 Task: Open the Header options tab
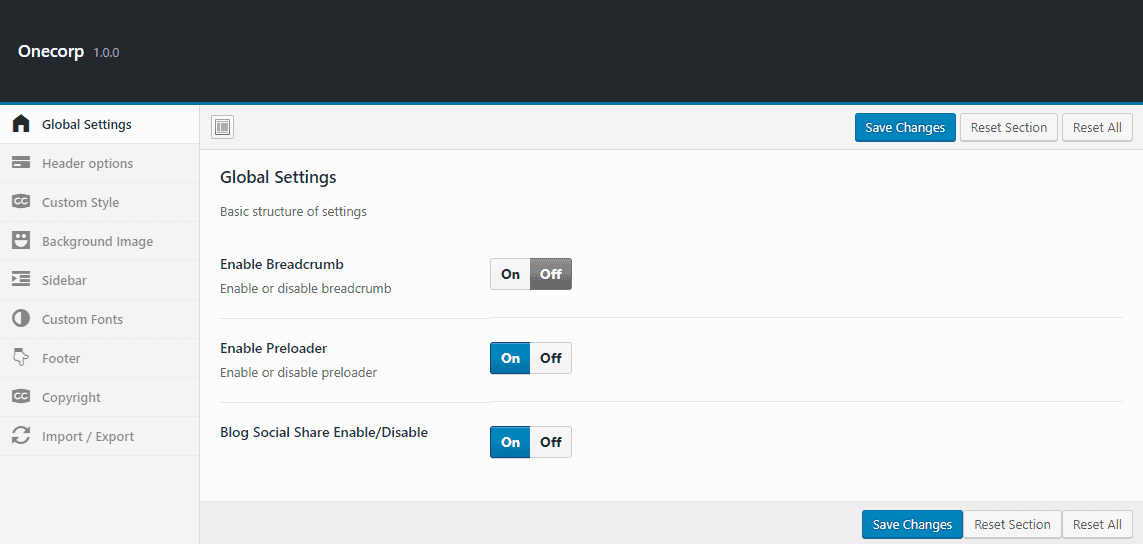pos(87,163)
